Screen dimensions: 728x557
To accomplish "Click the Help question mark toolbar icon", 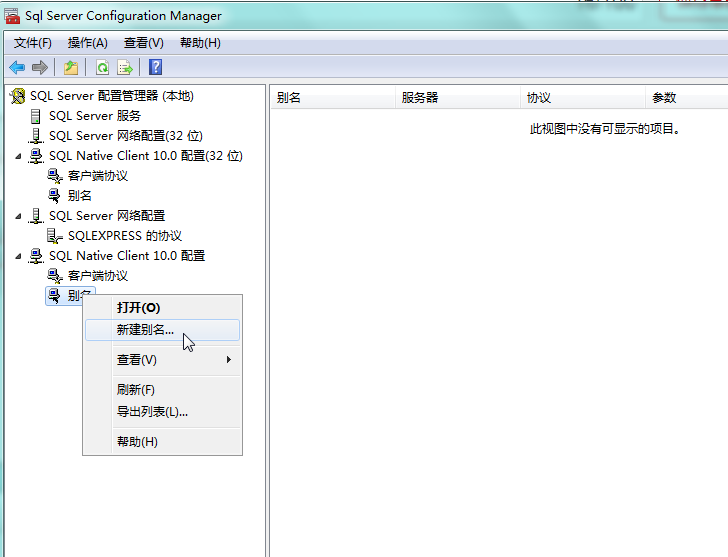I will click(x=156, y=67).
